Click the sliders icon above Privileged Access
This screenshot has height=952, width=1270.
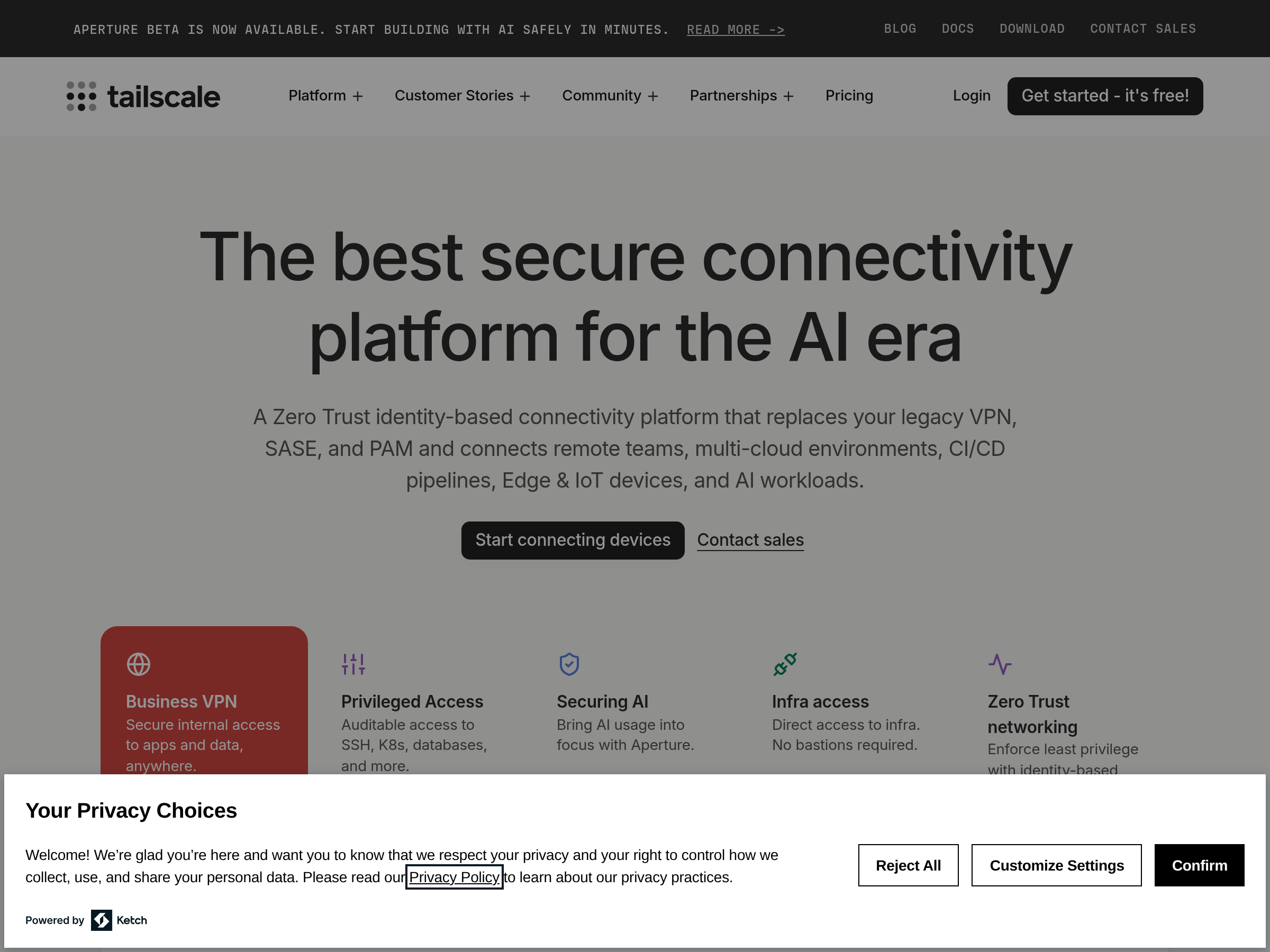coord(353,664)
